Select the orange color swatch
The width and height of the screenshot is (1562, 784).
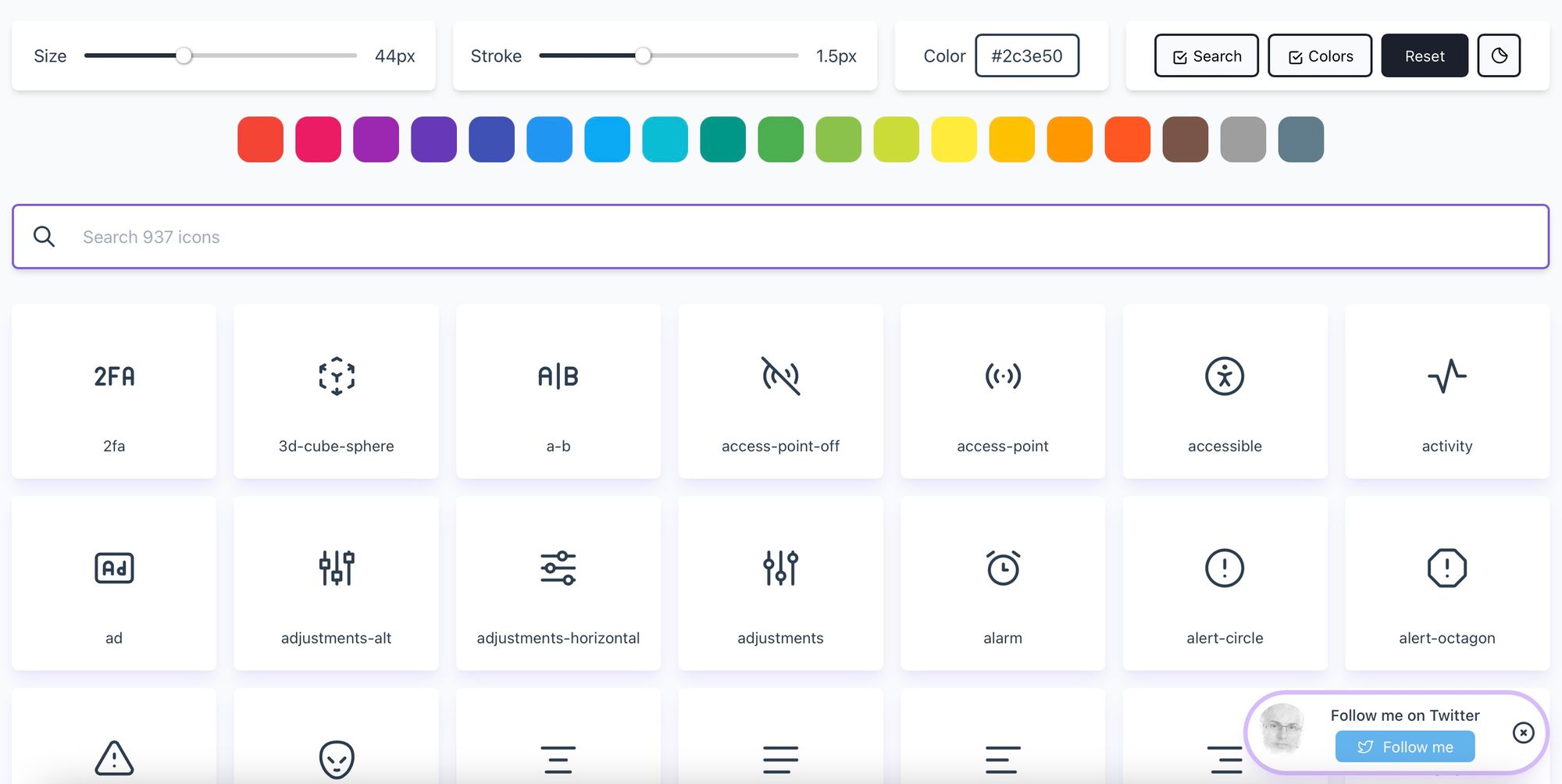coord(1069,139)
